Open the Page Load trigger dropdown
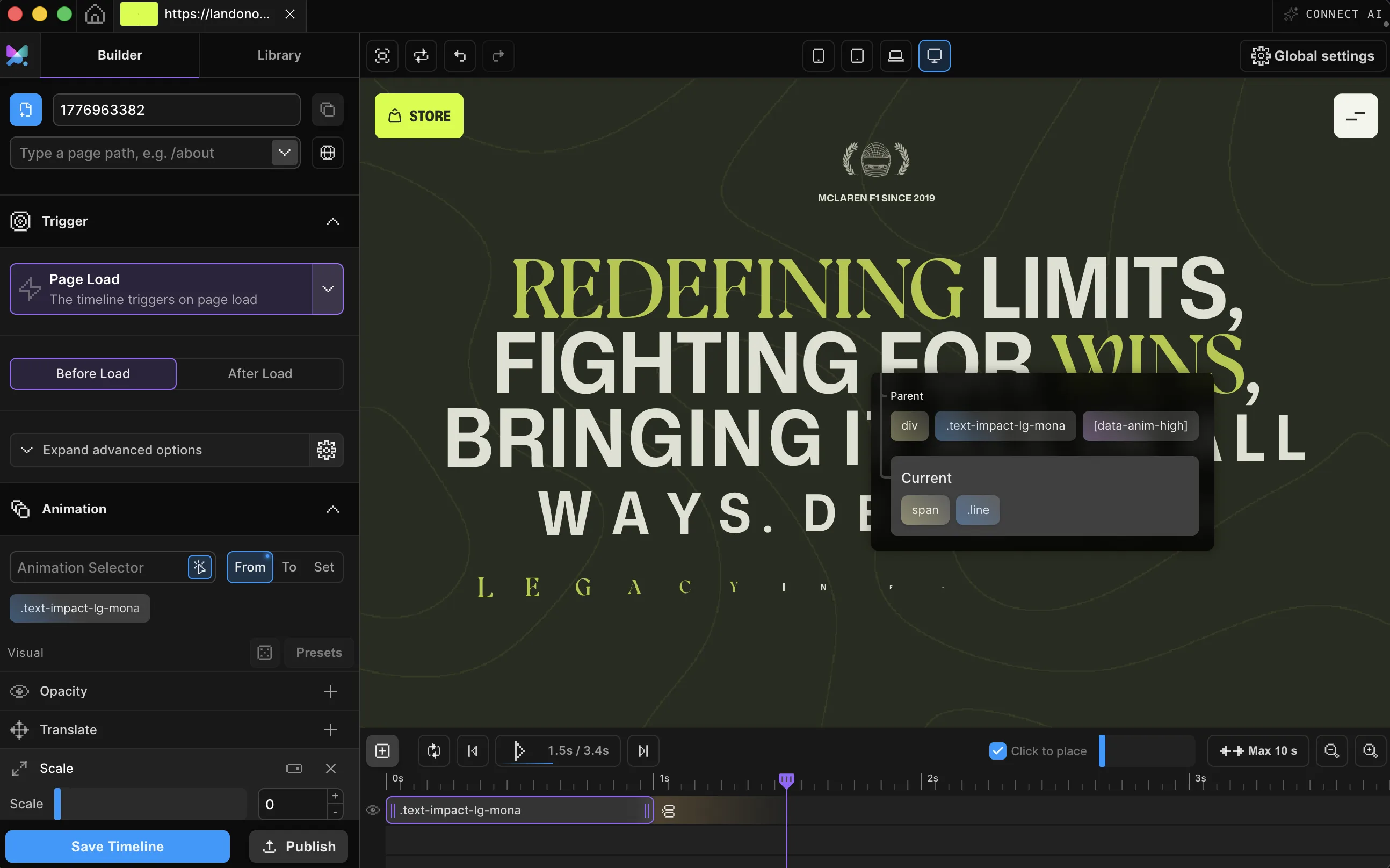Viewport: 1390px width, 868px height. pyautogui.click(x=328, y=289)
